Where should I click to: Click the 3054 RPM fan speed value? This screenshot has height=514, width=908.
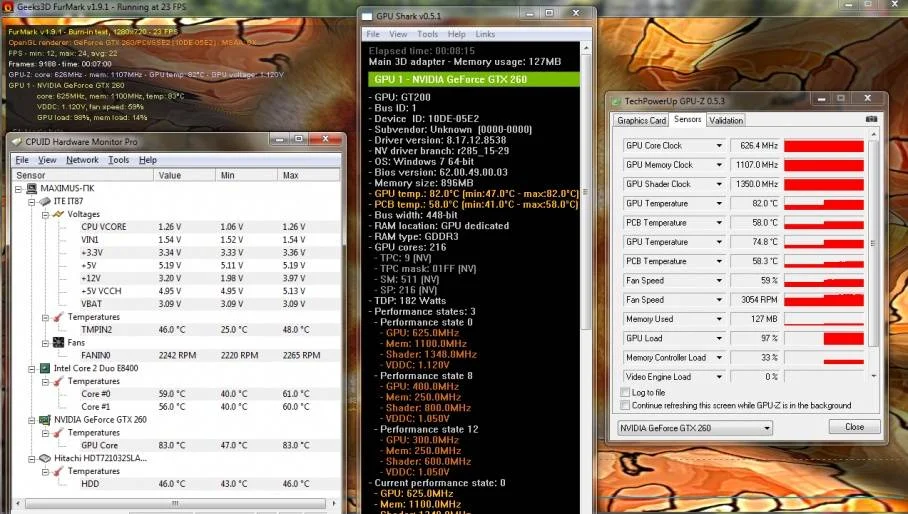tap(759, 300)
